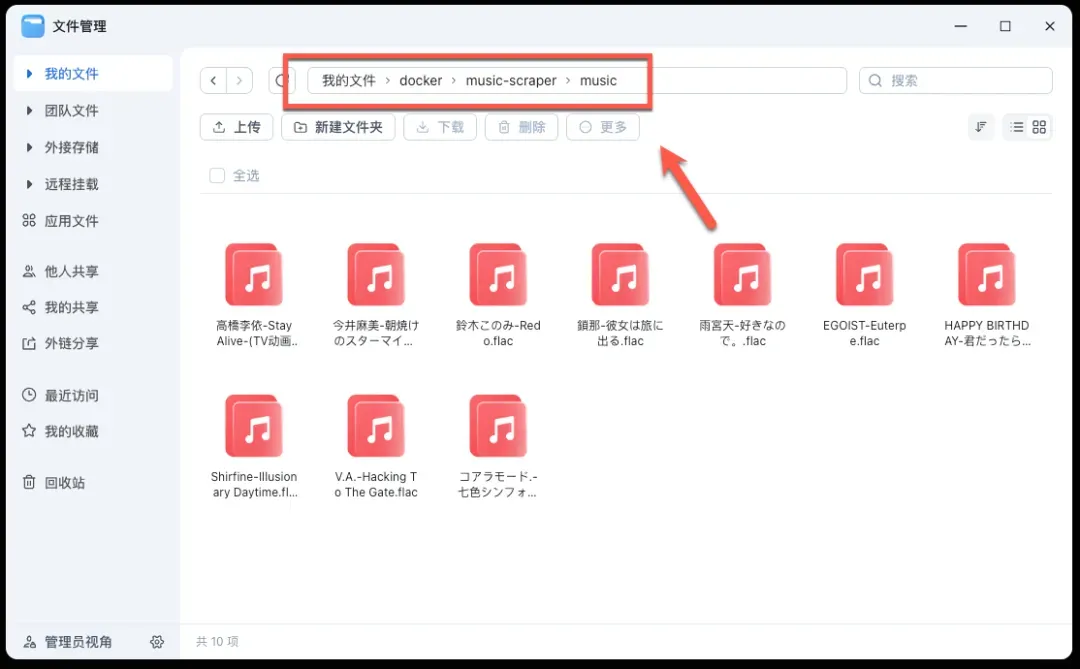Switch to list view layout
The width and height of the screenshot is (1080, 669).
coord(1017,127)
